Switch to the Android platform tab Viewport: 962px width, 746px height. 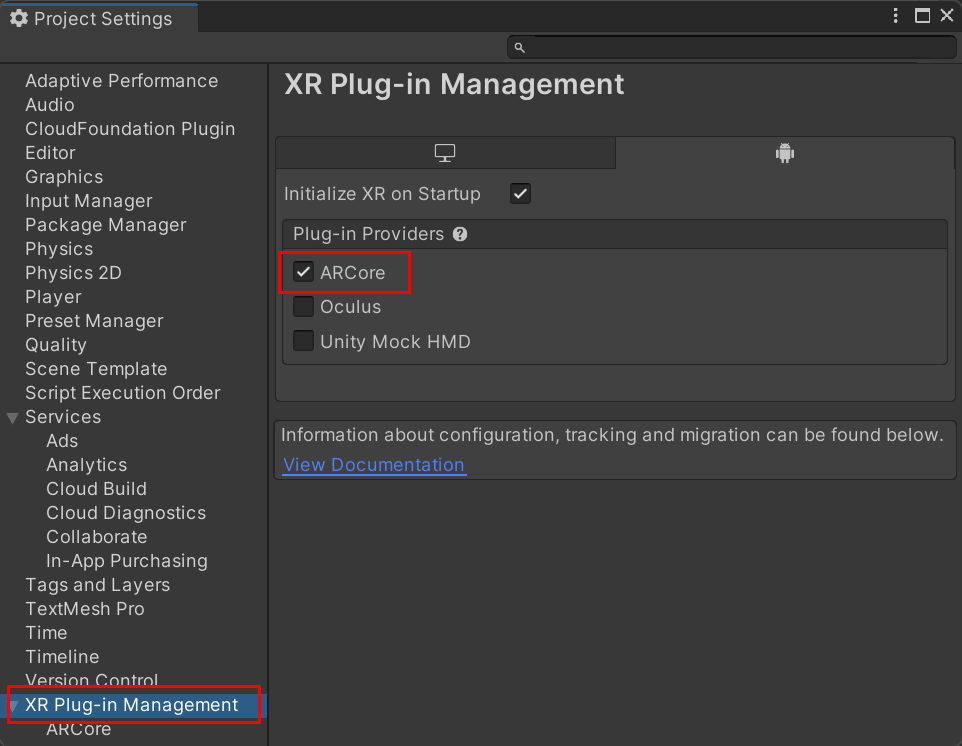(785, 153)
